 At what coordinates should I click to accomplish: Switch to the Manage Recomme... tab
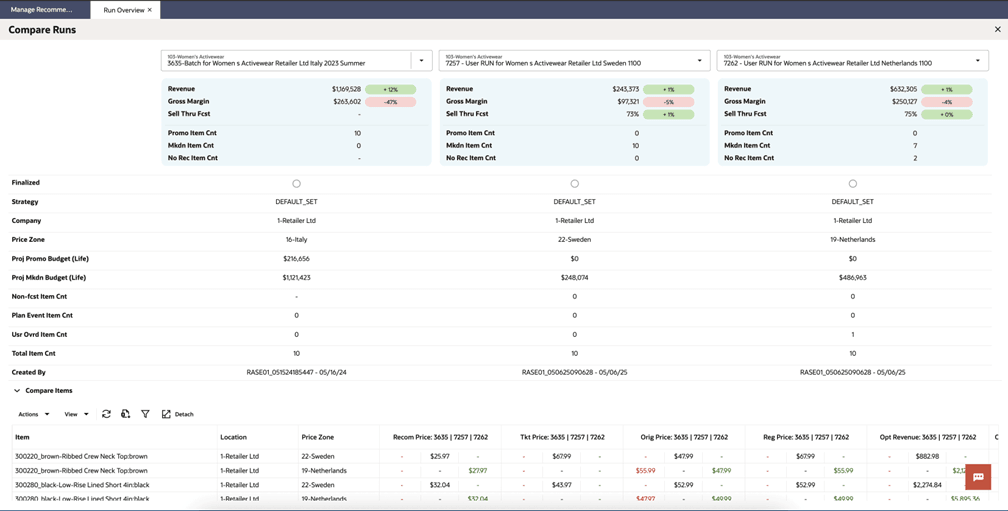tap(41, 10)
